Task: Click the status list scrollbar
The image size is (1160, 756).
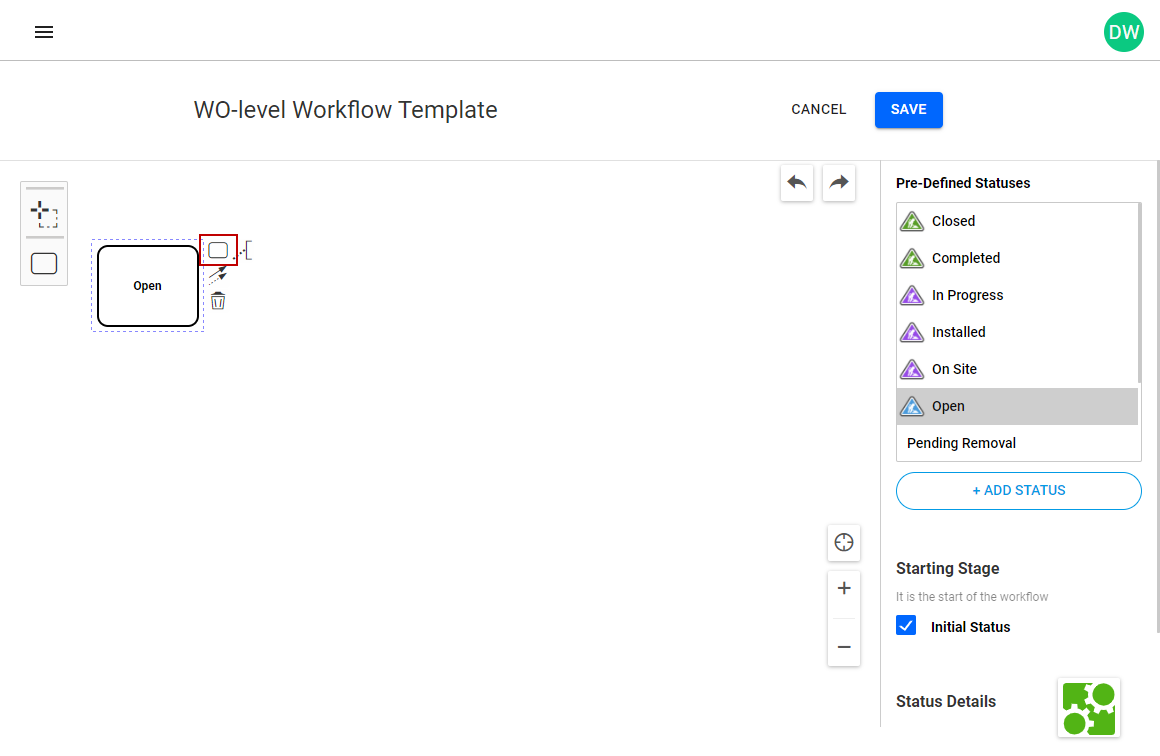Action: coord(1139,293)
